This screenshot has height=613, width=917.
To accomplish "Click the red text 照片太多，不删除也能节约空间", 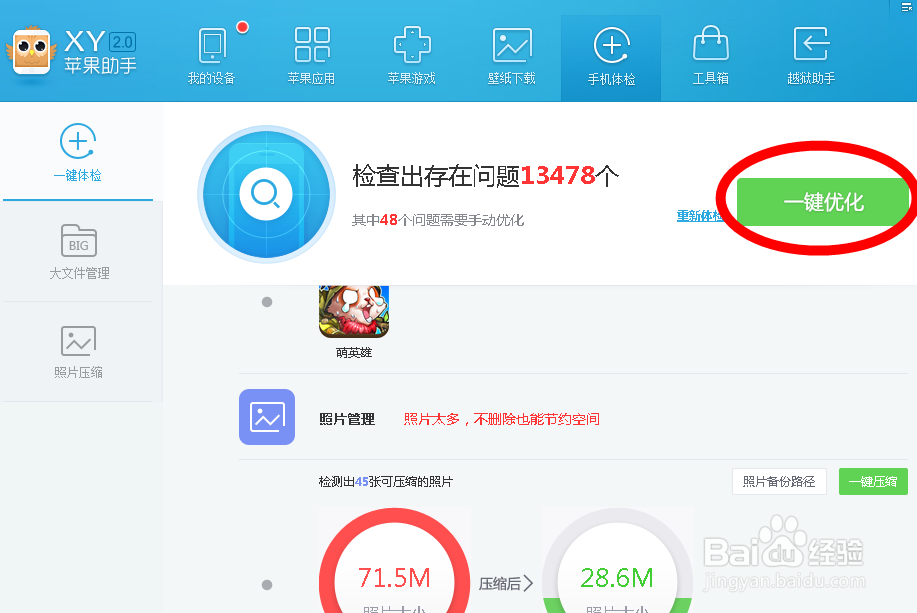I will tap(502, 419).
